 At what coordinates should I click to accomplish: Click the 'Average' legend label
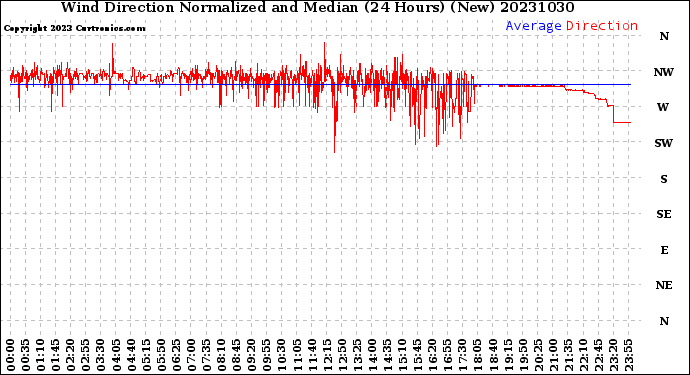(x=533, y=26)
